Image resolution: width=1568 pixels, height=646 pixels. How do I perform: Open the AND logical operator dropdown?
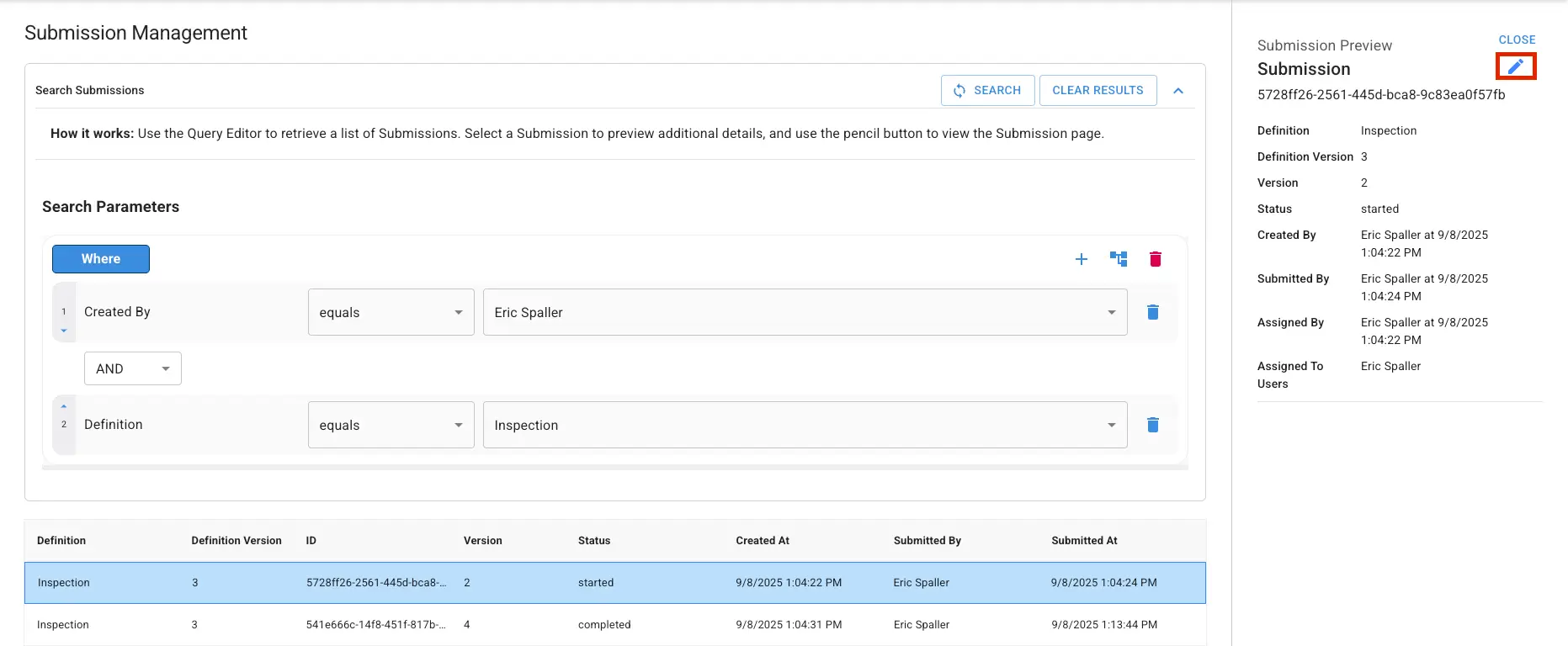click(133, 368)
